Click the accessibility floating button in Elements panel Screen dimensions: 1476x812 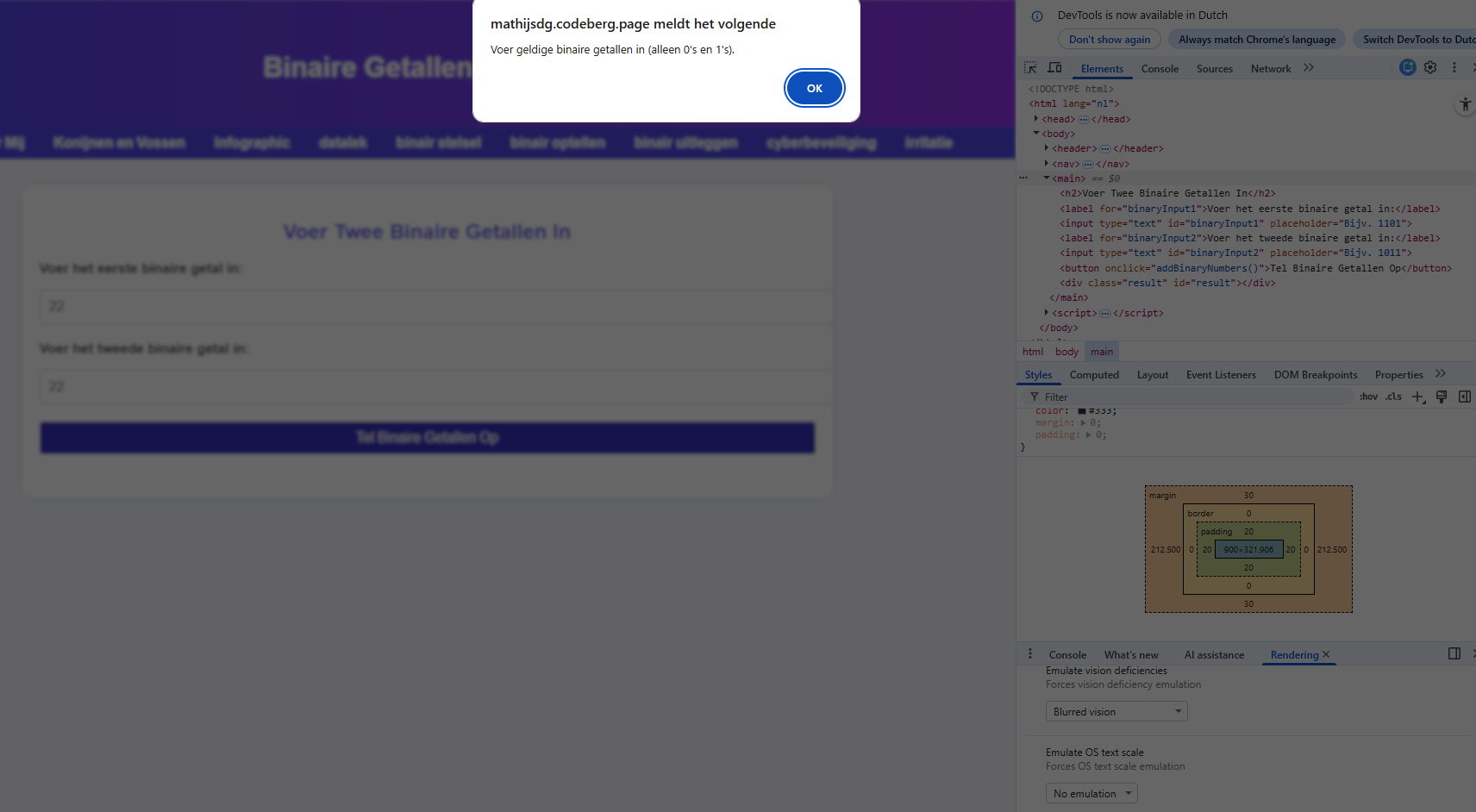point(1465,105)
